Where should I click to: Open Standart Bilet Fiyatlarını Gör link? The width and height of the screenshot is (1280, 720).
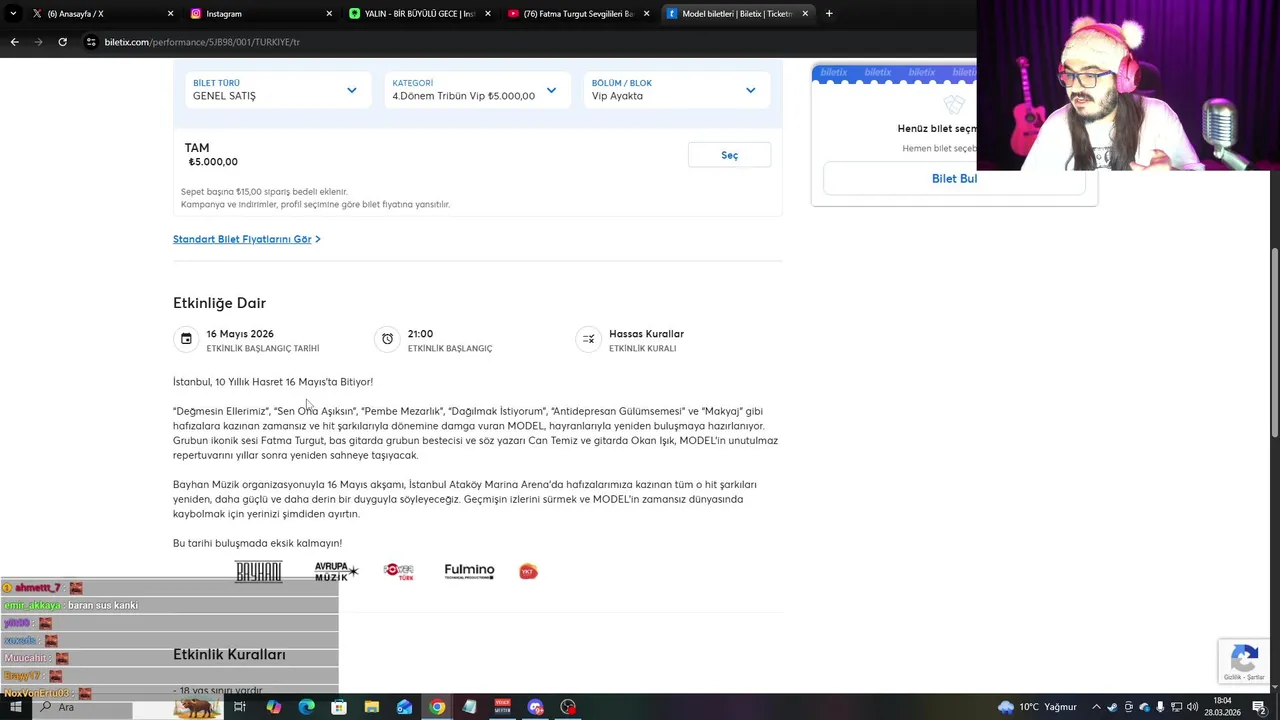(x=246, y=239)
